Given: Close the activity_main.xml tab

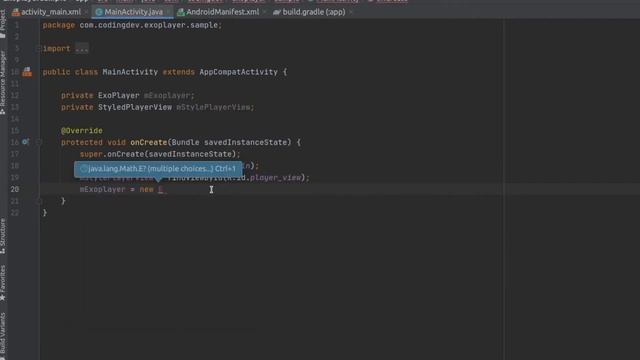Looking at the screenshot, I should click(x=87, y=12).
